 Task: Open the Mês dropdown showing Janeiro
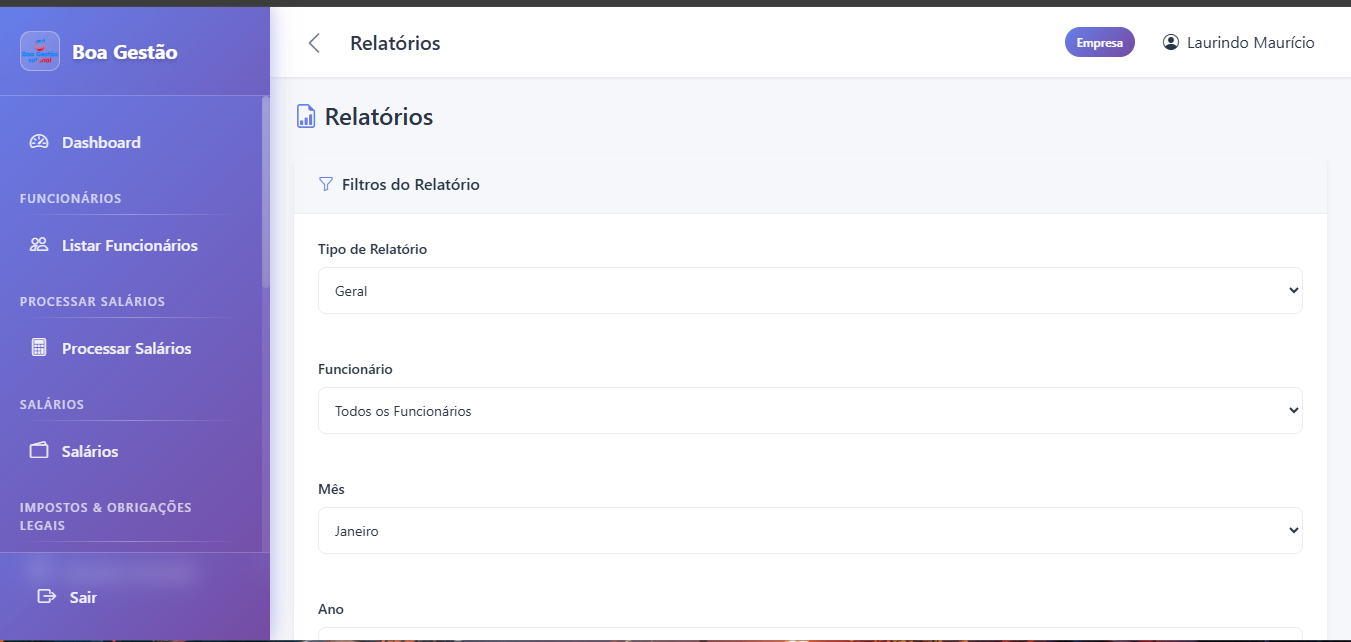click(x=810, y=531)
